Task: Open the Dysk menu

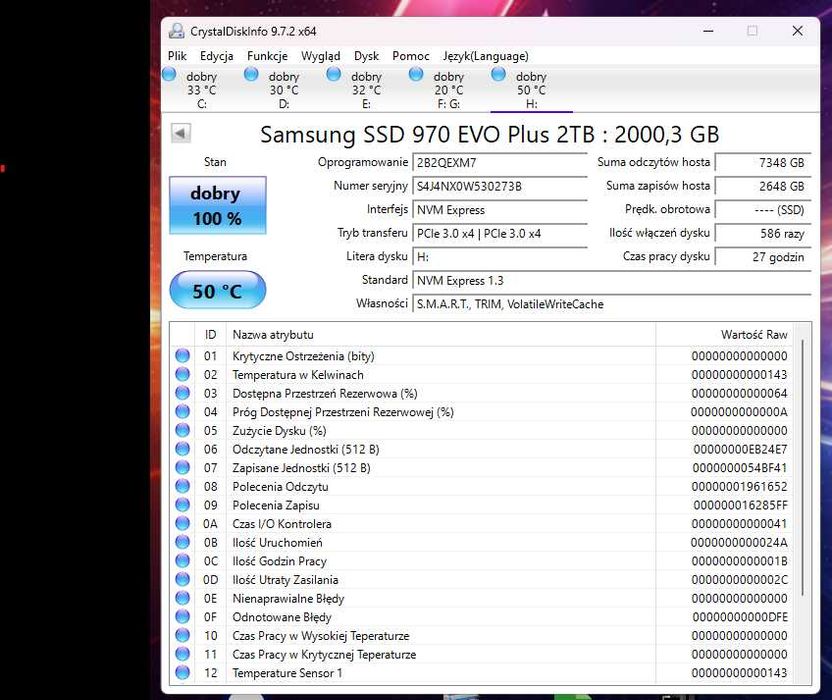Action: pos(366,56)
